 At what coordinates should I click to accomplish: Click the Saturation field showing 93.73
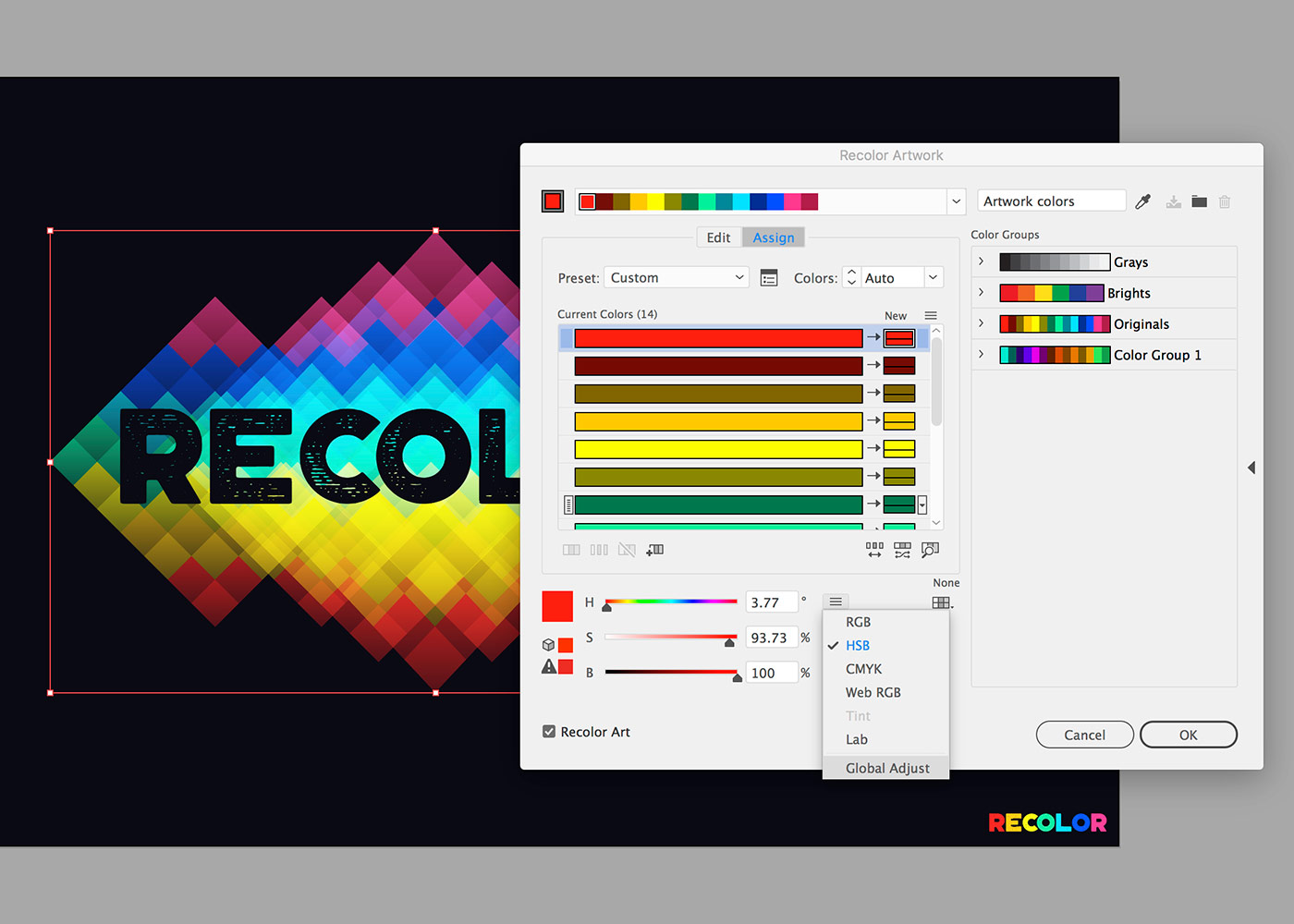click(x=772, y=638)
